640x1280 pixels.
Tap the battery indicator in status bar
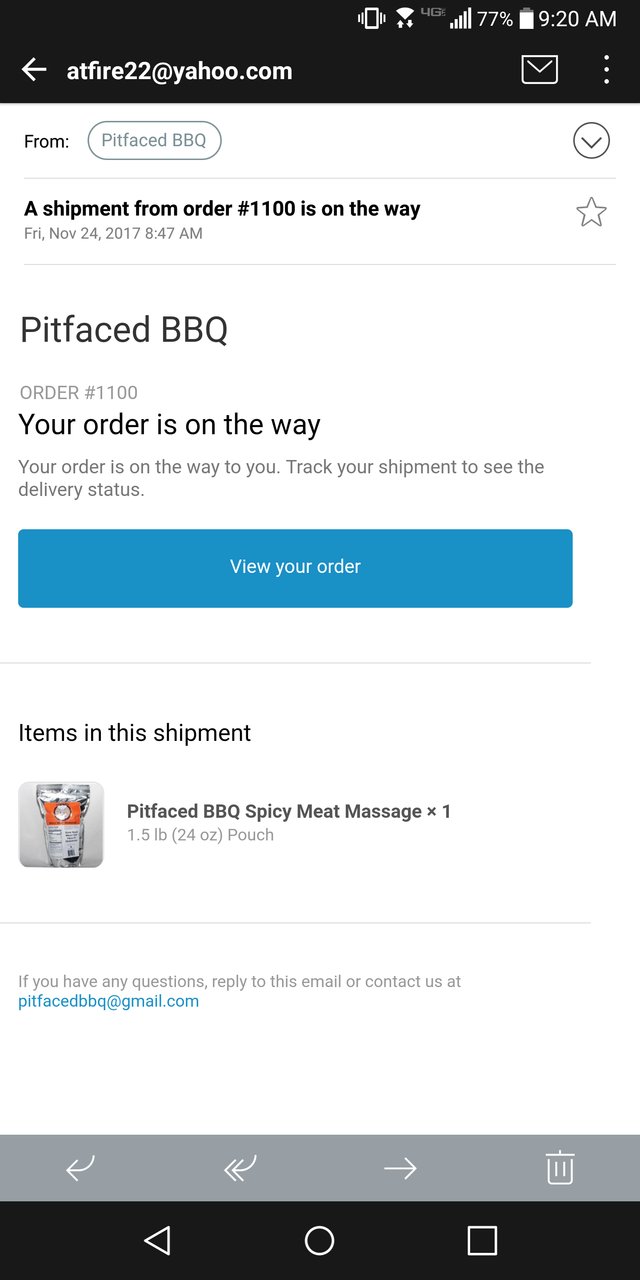[x=526, y=18]
